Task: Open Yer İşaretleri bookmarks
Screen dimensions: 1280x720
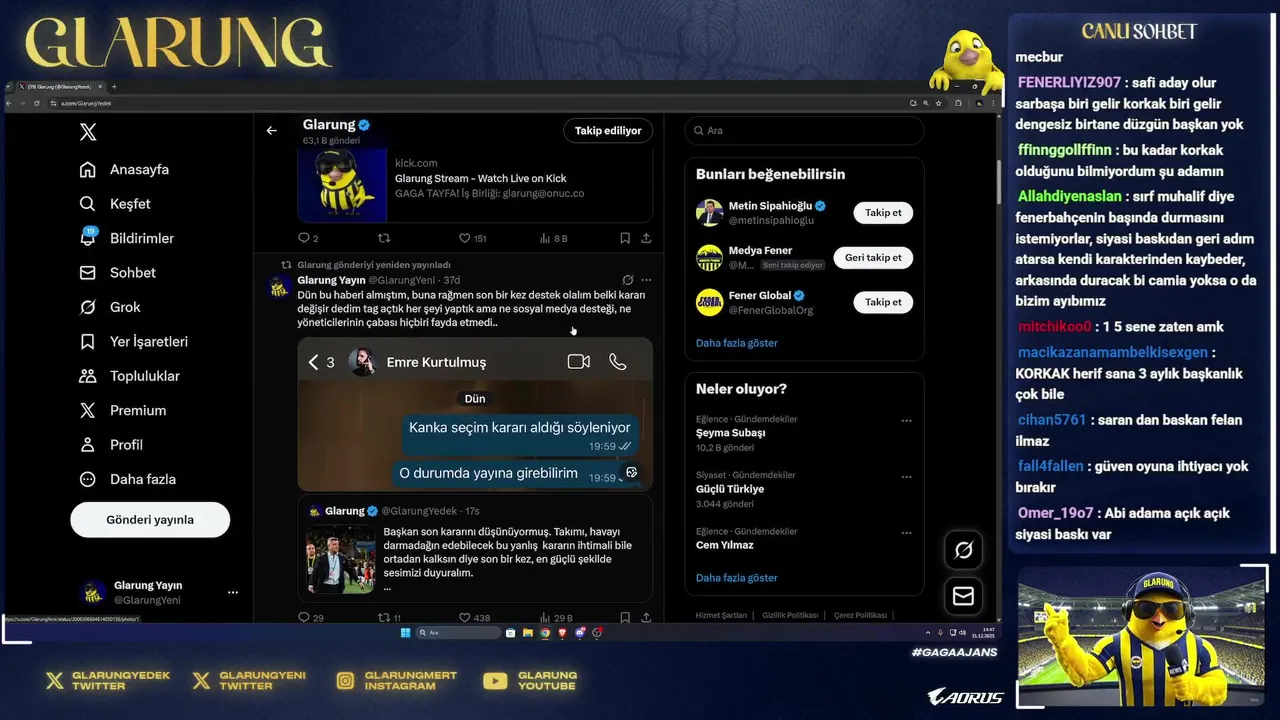Action: click(133, 341)
